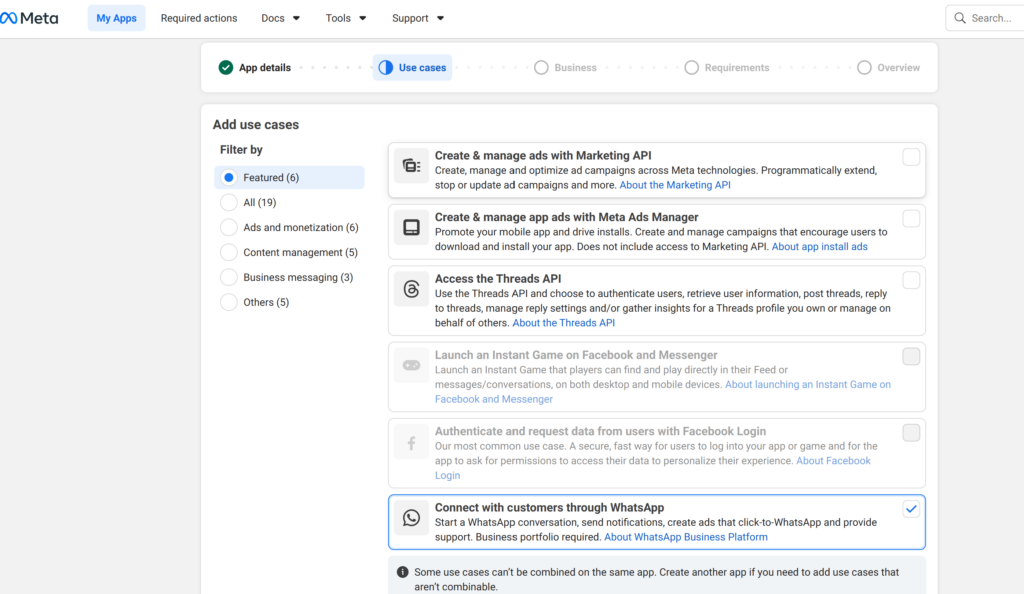Click the Instant Game controller icon
The height and width of the screenshot is (594, 1024).
click(x=411, y=365)
